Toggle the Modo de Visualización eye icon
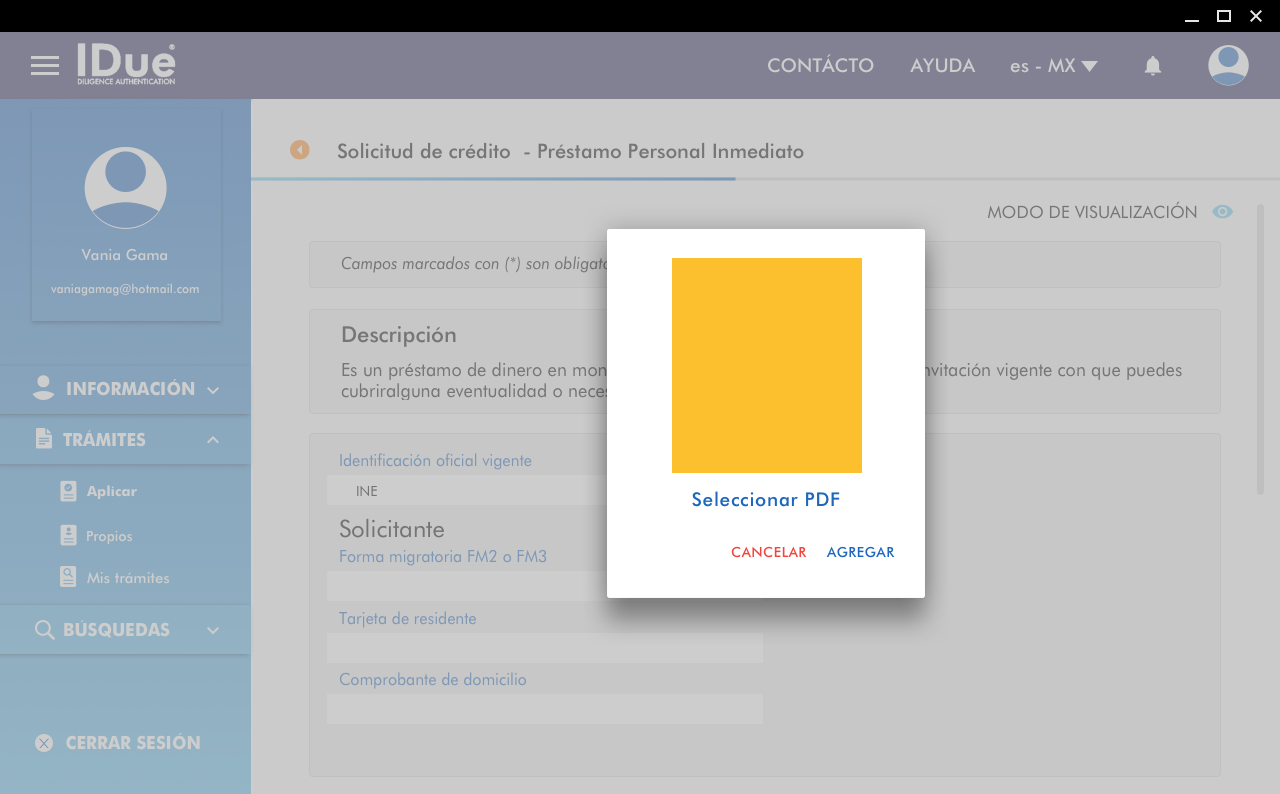 (1222, 212)
